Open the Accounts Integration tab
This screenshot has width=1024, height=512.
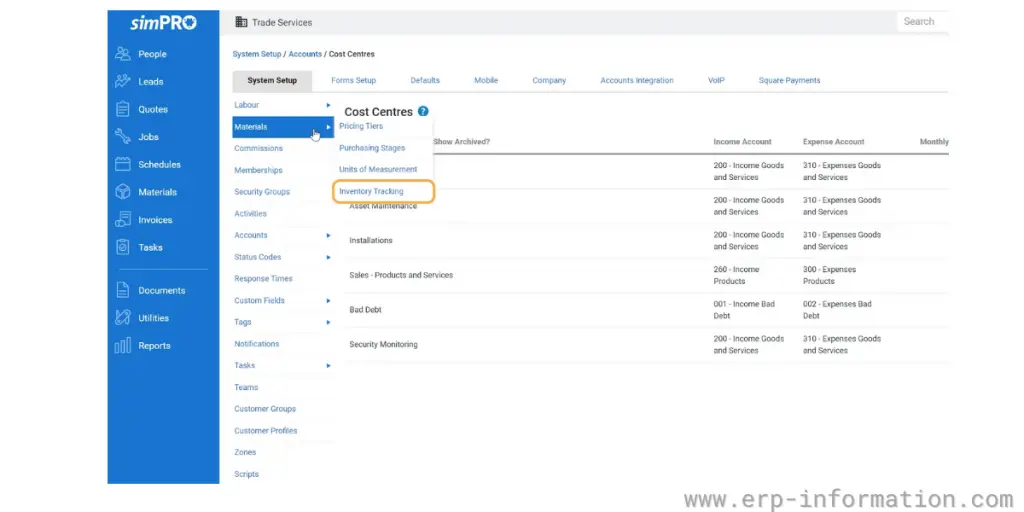[x=636, y=81]
